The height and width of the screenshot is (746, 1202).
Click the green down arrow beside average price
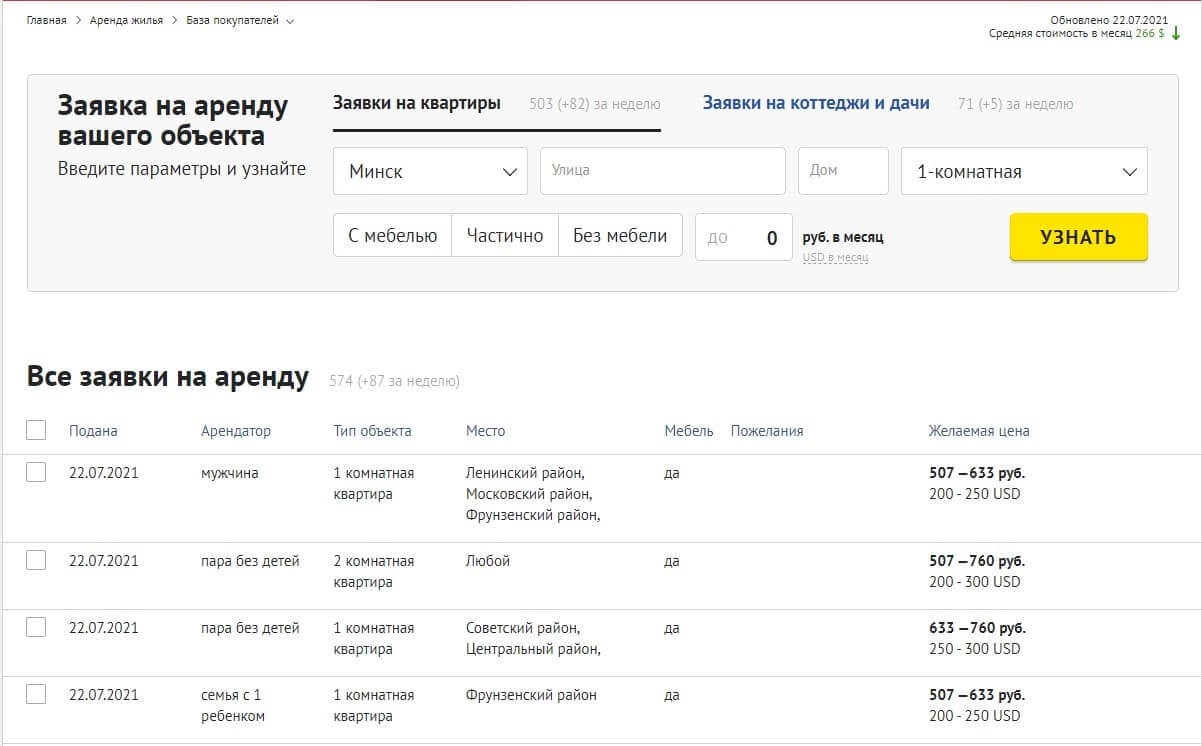(1176, 33)
